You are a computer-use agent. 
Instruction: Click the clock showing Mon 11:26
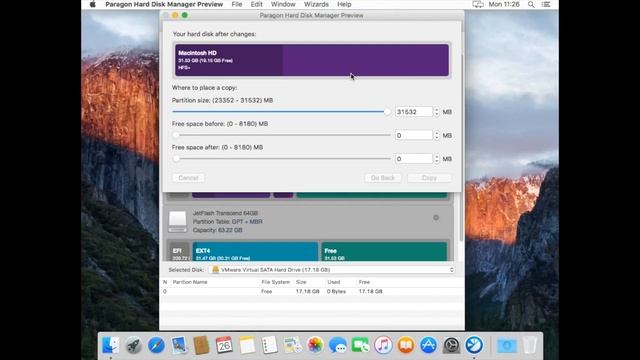pos(504,4)
